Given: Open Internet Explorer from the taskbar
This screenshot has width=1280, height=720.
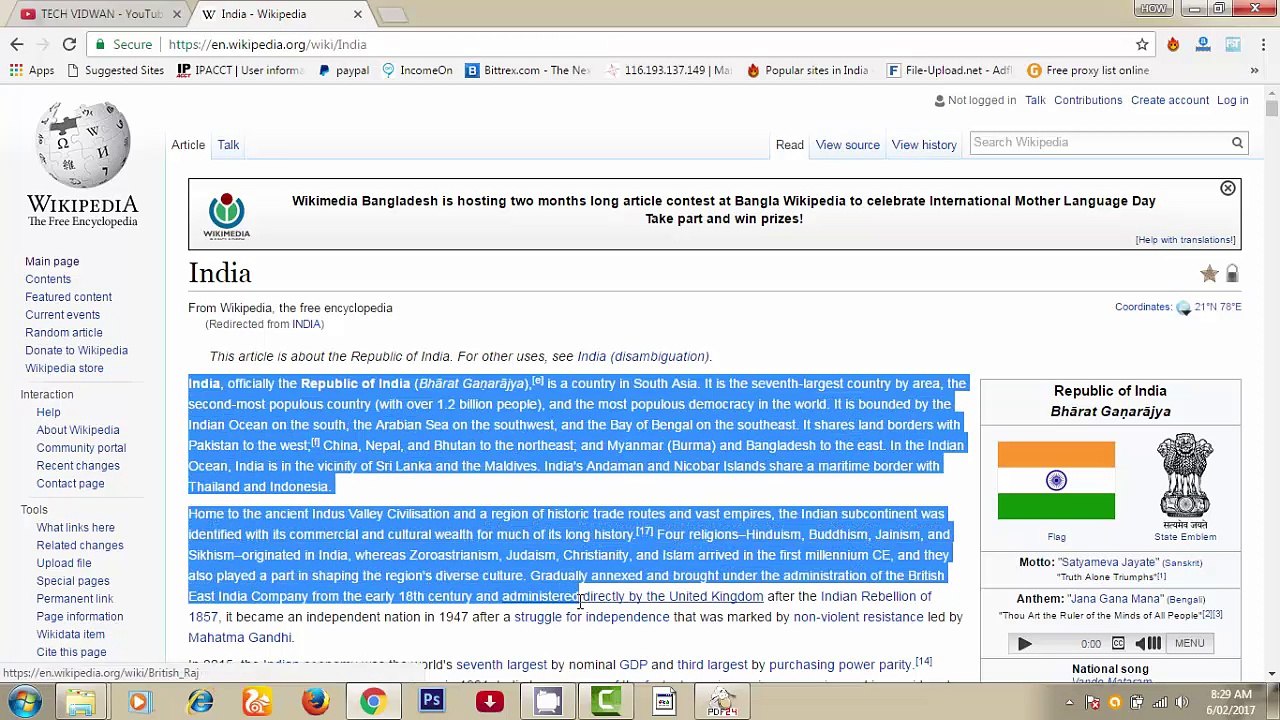Looking at the screenshot, I should (x=200, y=702).
